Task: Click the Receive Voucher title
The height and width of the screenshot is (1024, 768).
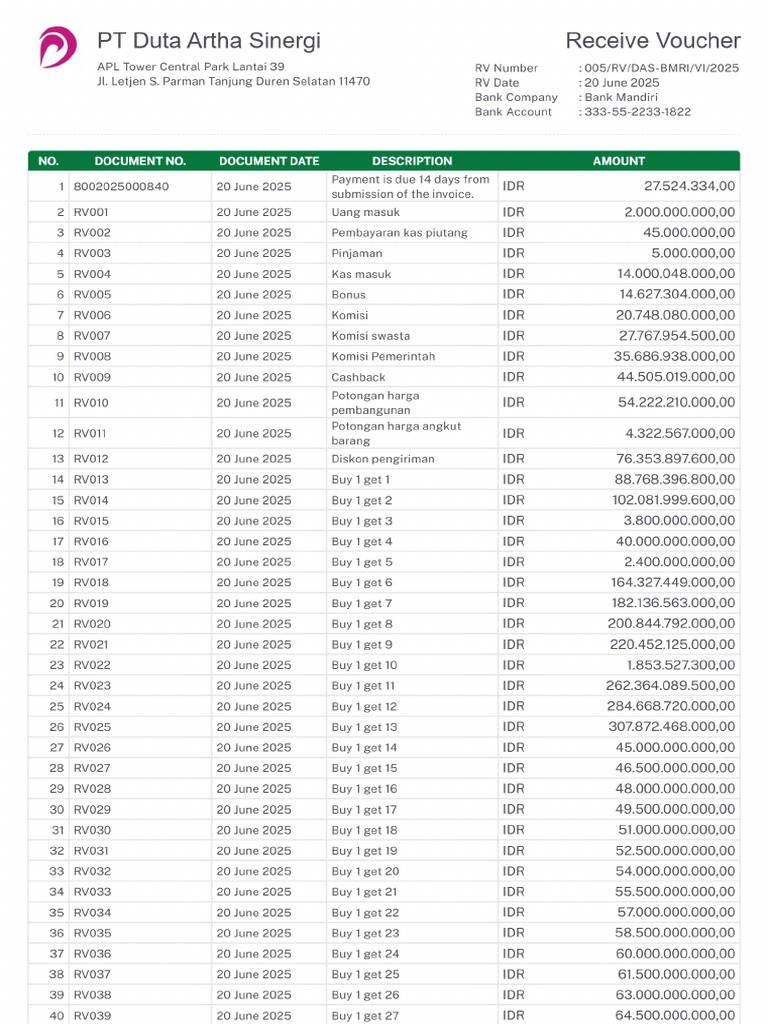Action: tap(652, 41)
